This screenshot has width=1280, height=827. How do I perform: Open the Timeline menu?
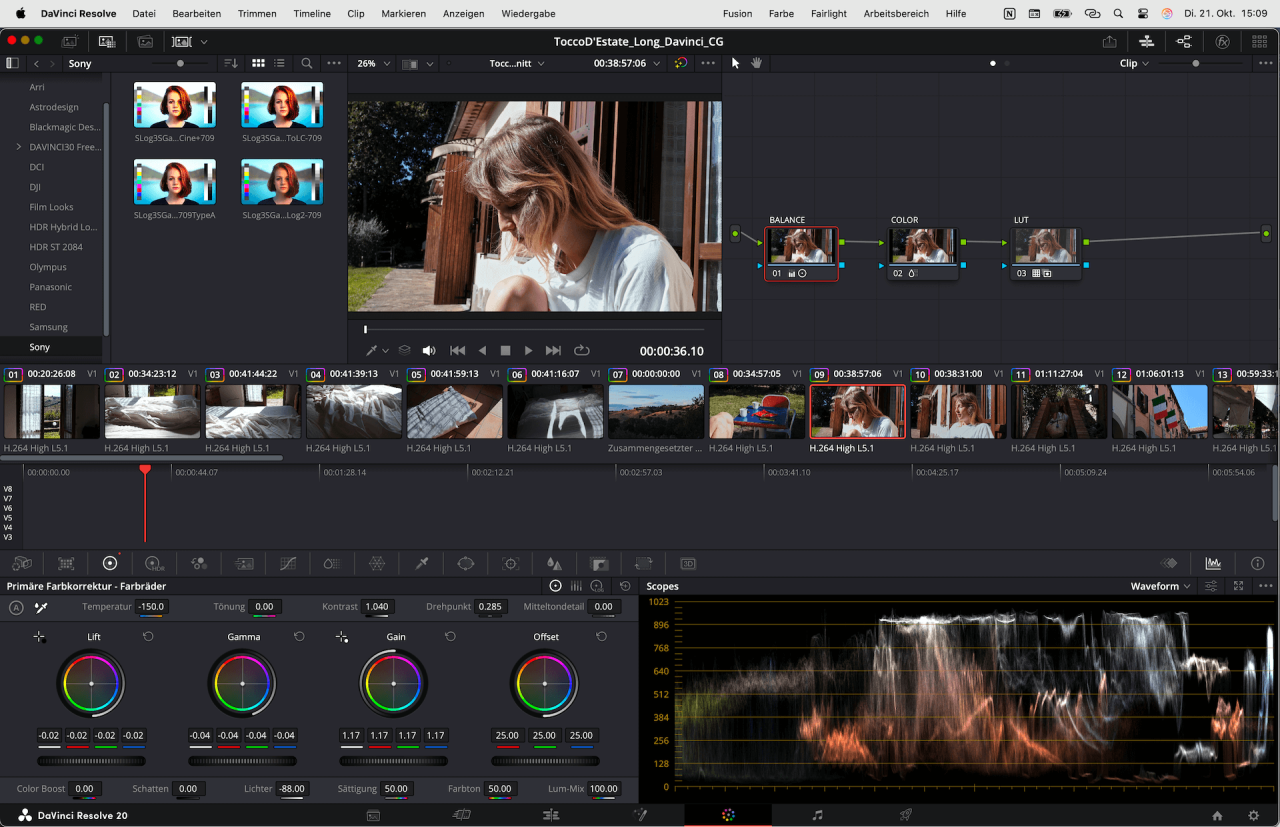[312, 14]
